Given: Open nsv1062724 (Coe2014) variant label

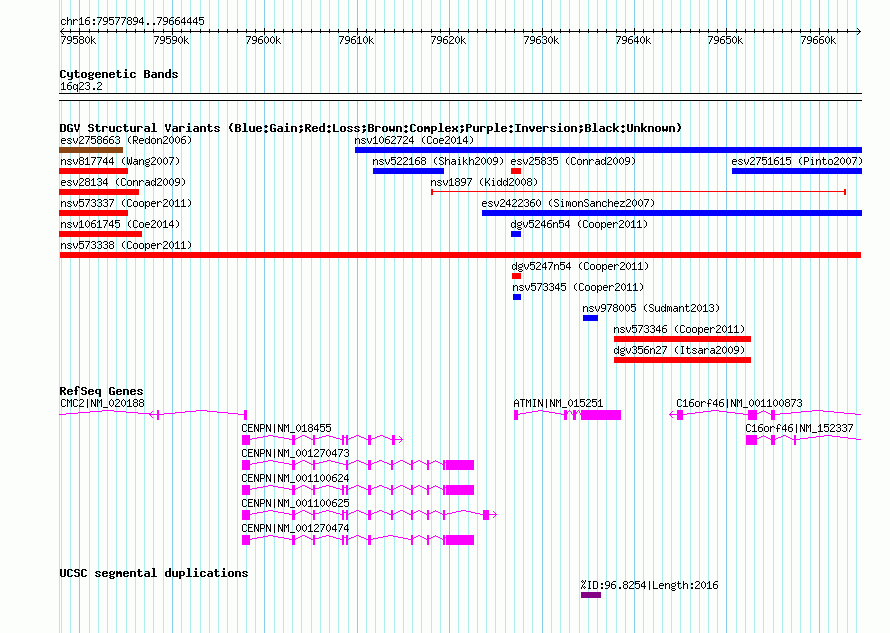Looking at the screenshot, I should coord(414,140).
